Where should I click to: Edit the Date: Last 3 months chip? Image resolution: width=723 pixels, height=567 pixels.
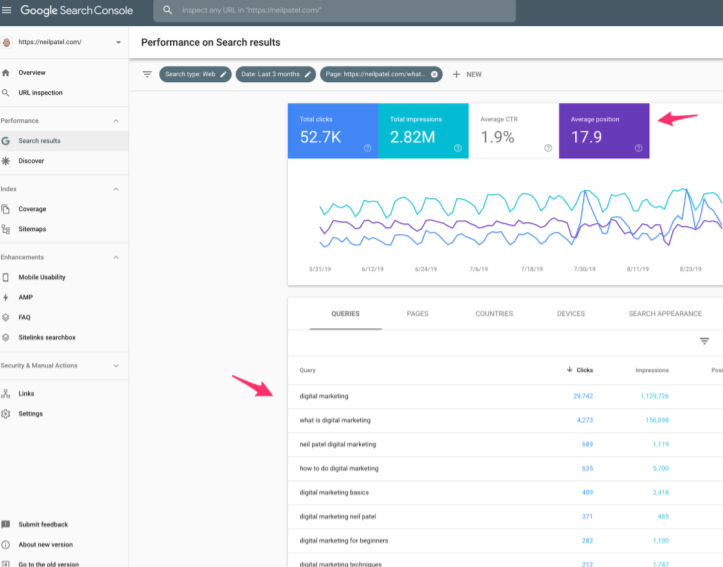click(x=275, y=74)
